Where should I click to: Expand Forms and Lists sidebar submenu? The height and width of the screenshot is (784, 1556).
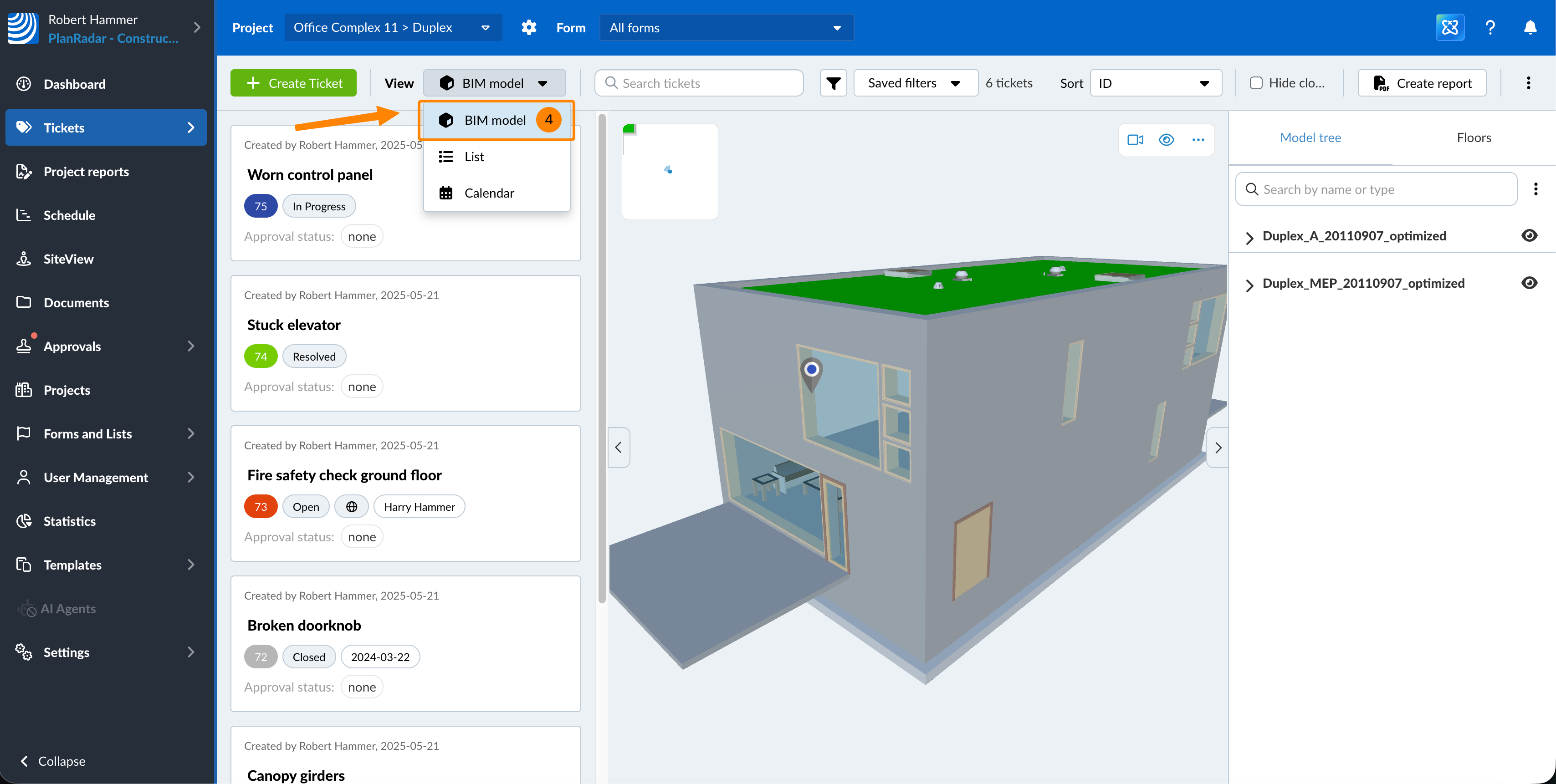click(x=191, y=433)
